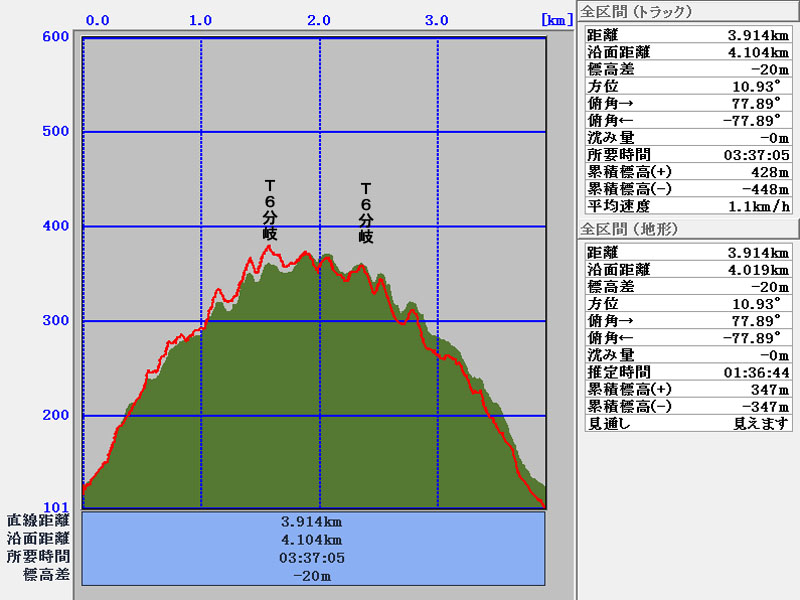Click the 見通し 見えます row
This screenshot has height=600, width=800.
[x=687, y=423]
